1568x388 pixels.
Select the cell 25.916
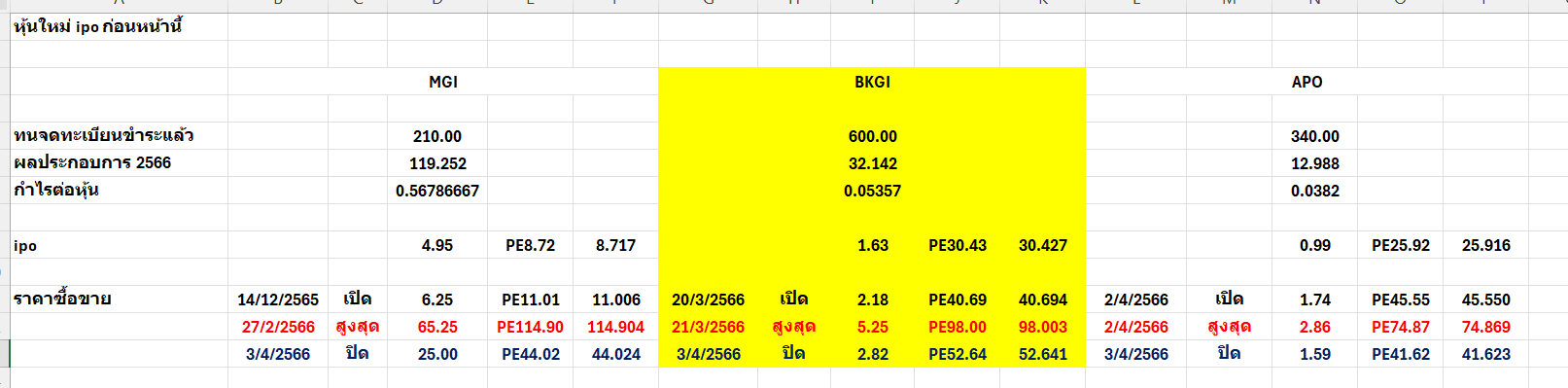[x=1485, y=245]
